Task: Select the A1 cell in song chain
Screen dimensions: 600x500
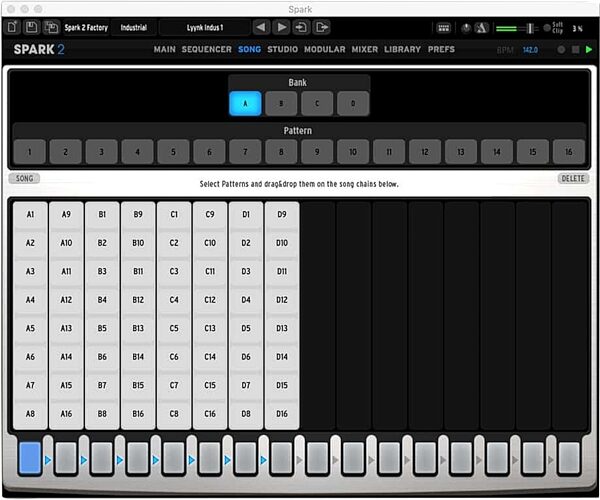Action: pos(30,215)
